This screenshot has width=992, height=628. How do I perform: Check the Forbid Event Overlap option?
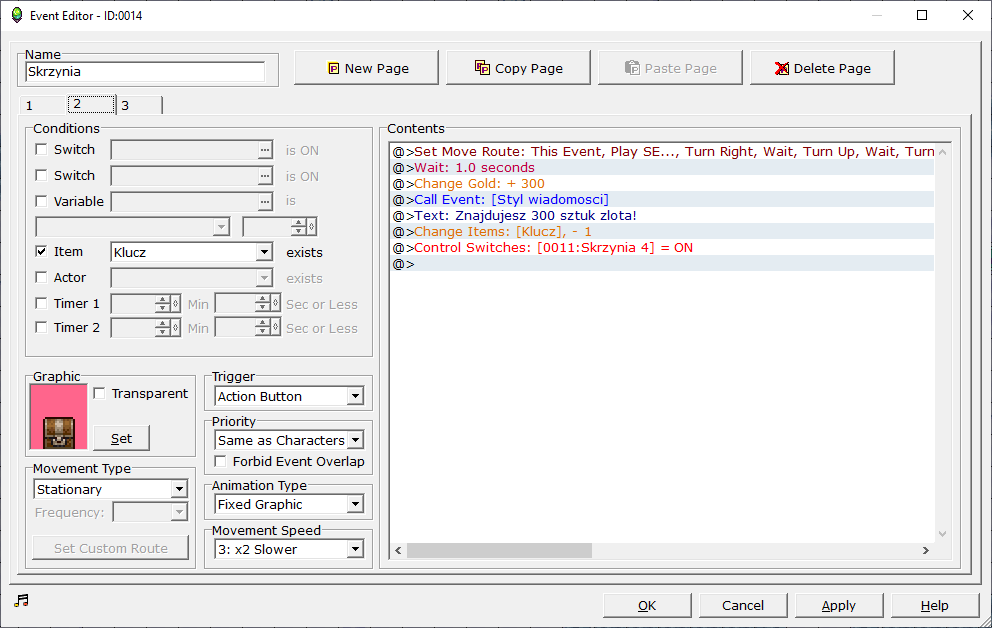221,462
